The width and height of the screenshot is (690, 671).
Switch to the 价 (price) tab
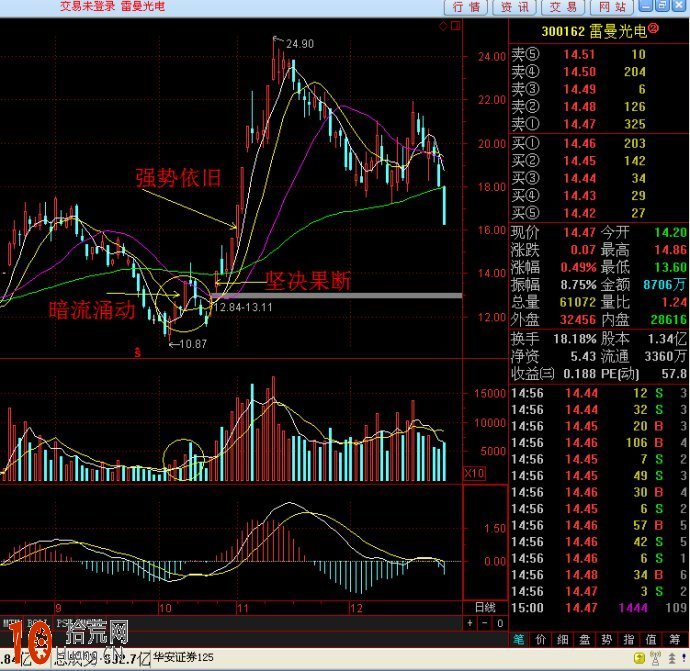point(540,639)
